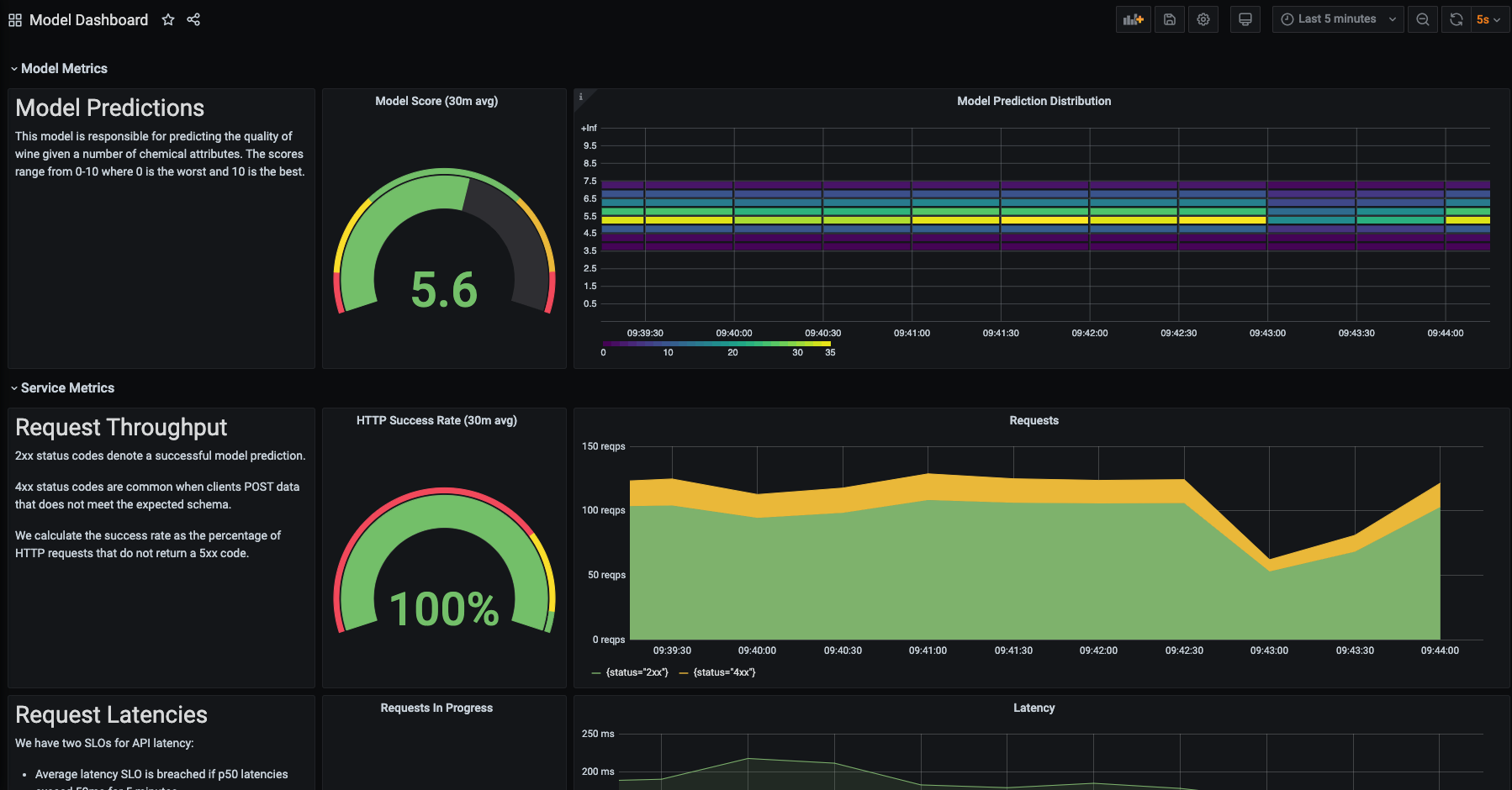This screenshot has width=1512, height=790.
Task: Click the heatmap color scale gradient
Action: pos(716,343)
